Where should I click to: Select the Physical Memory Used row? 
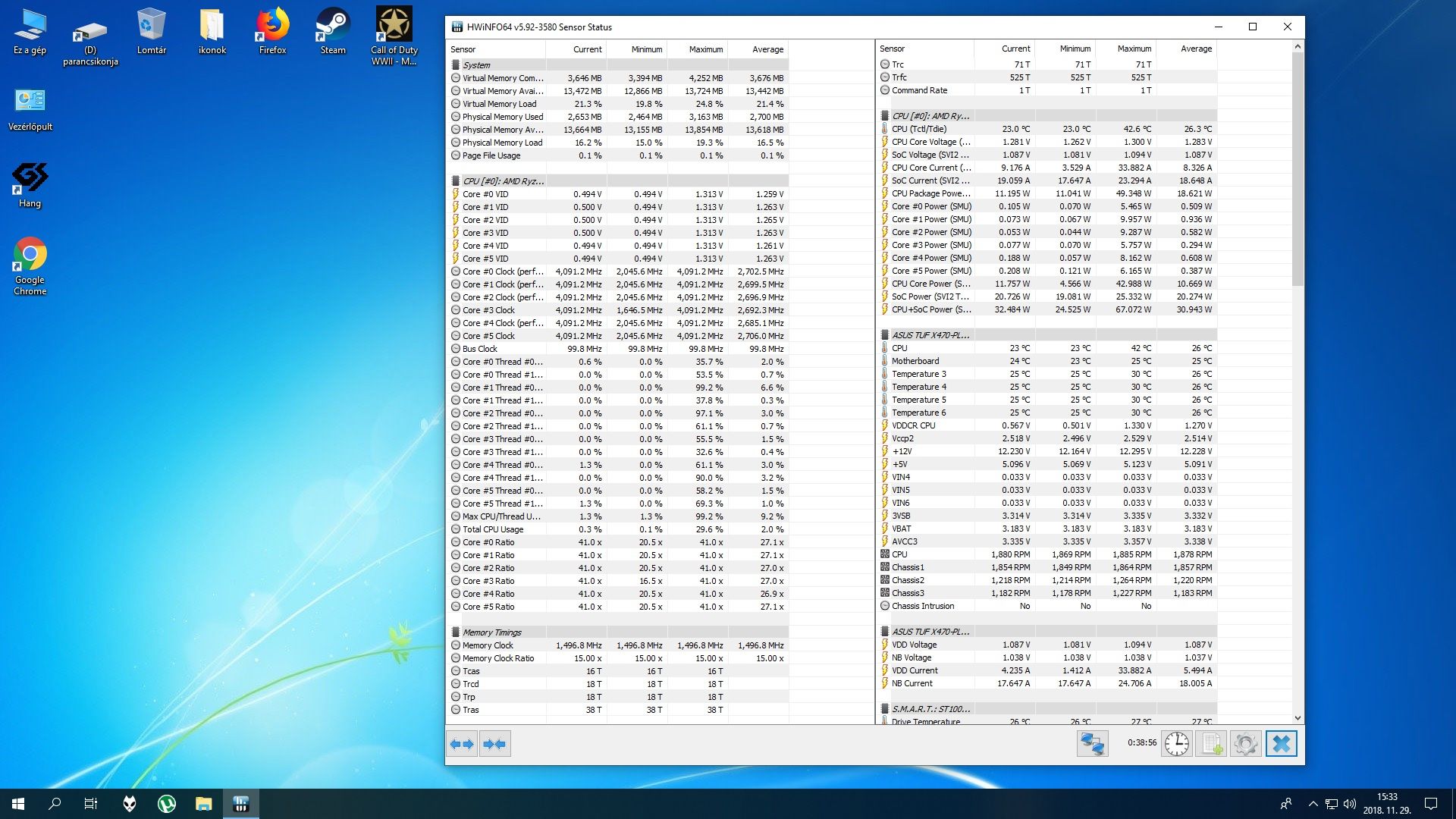[619, 117]
